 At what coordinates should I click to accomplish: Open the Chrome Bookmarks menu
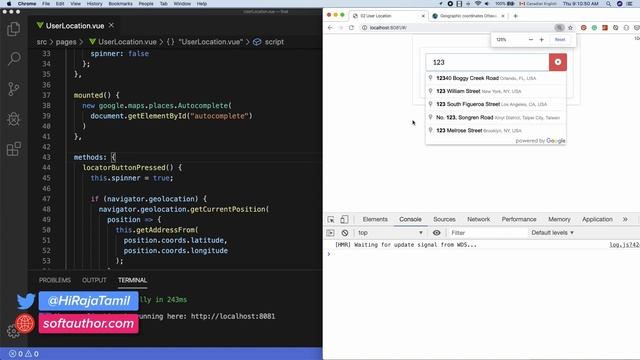tap(120, 4)
